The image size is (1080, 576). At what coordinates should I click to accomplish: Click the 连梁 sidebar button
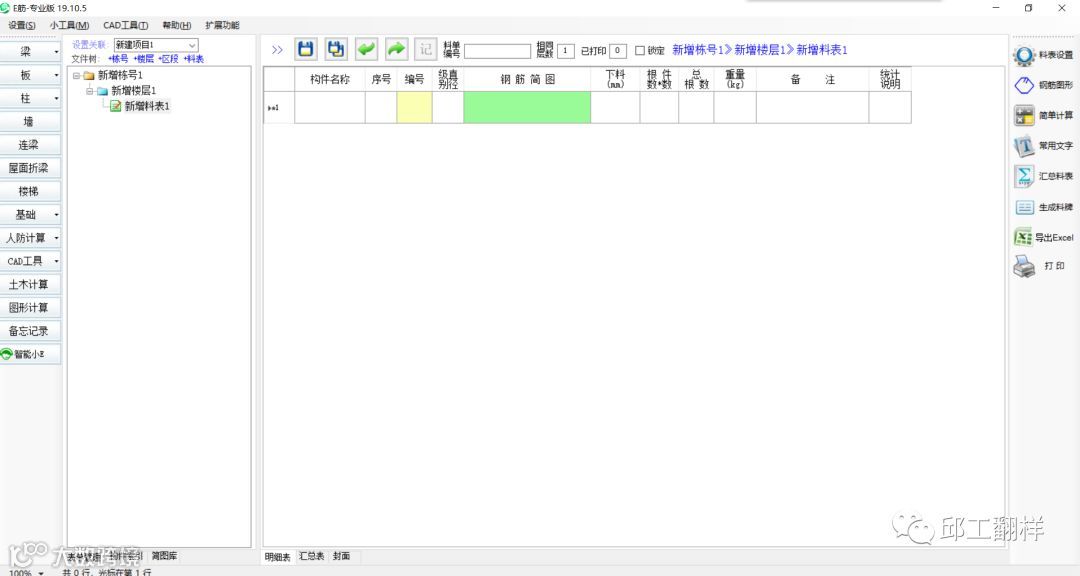click(30, 145)
